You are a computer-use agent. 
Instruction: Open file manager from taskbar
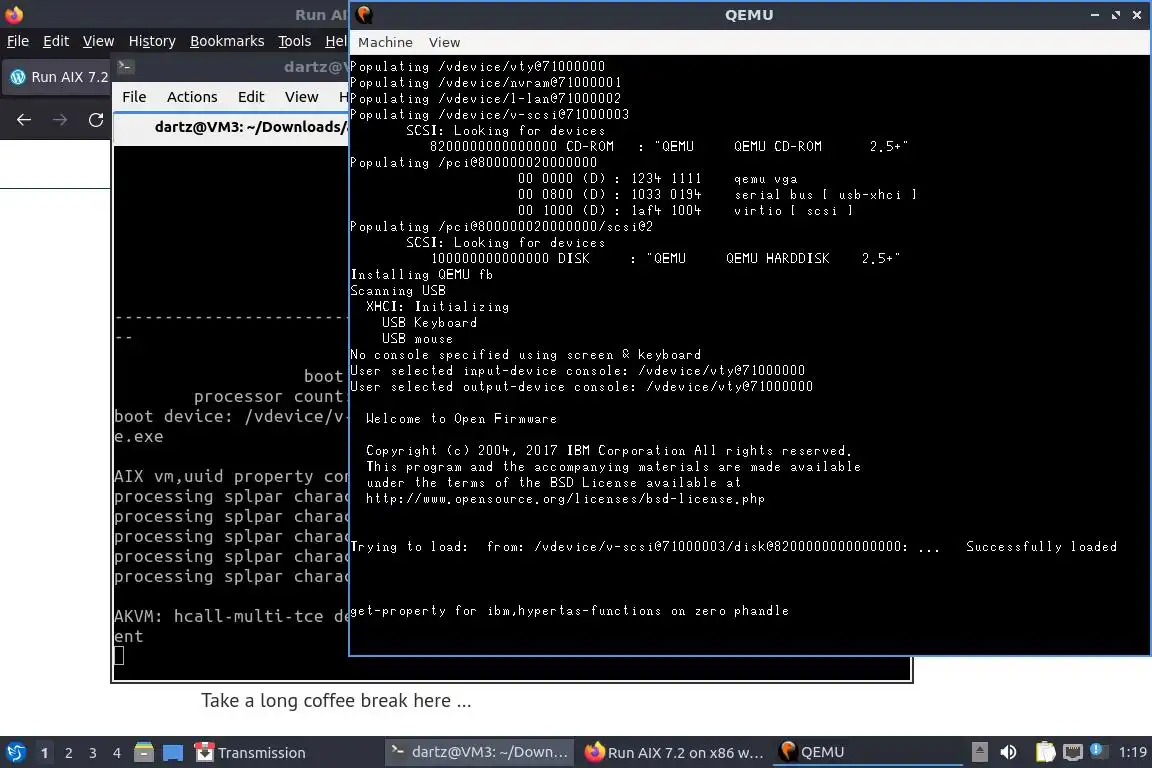[x=144, y=753]
